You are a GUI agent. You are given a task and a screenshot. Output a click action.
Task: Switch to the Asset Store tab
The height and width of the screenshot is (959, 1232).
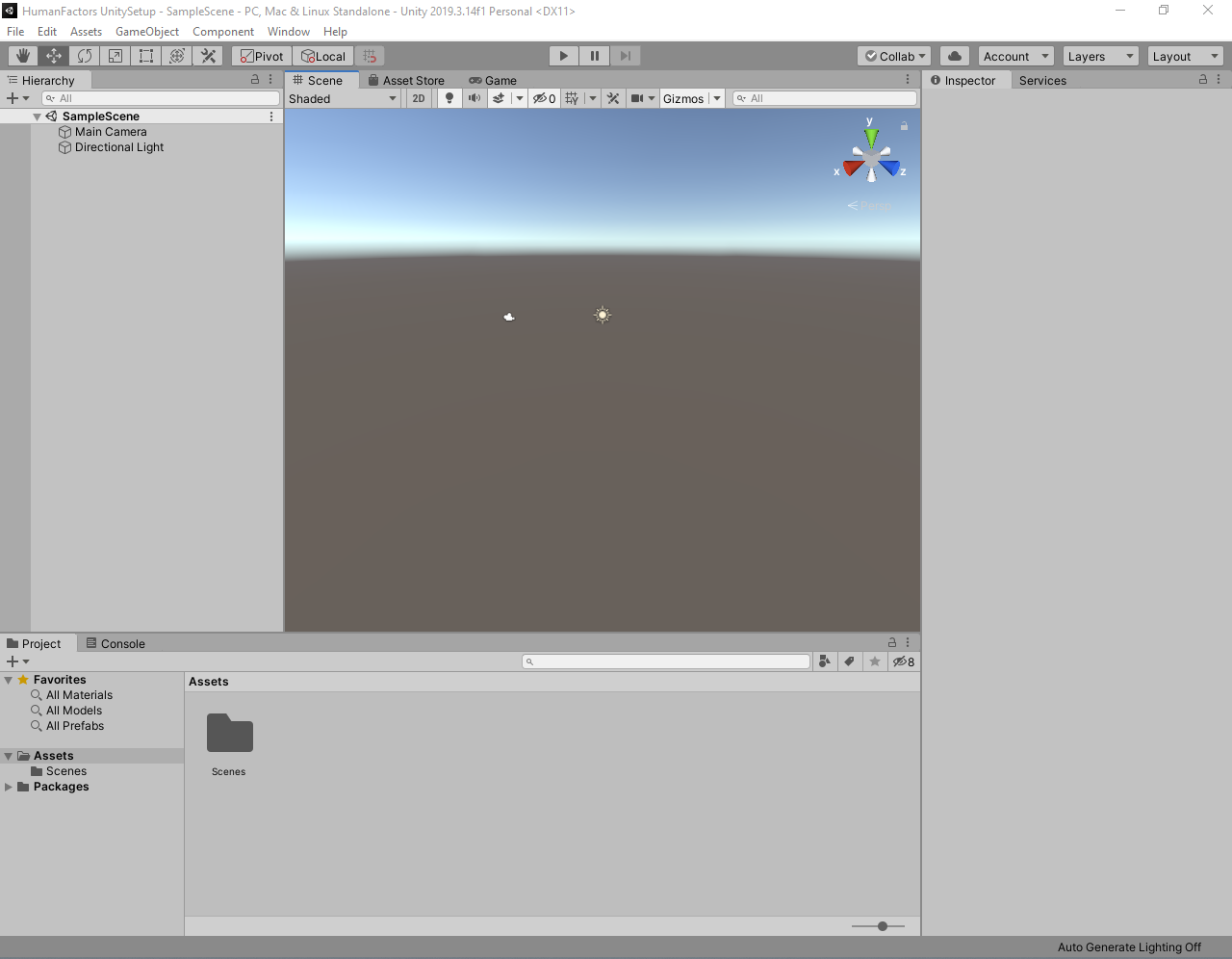(x=406, y=81)
